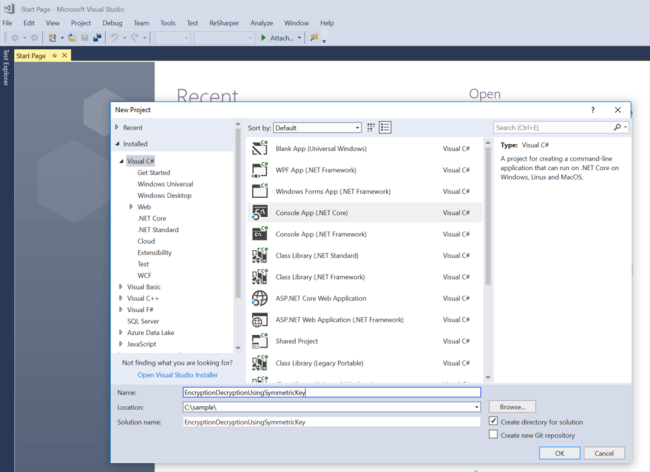
Task: Click the ASP.NET Web Application (.NET Framework) icon
Action: [260, 320]
